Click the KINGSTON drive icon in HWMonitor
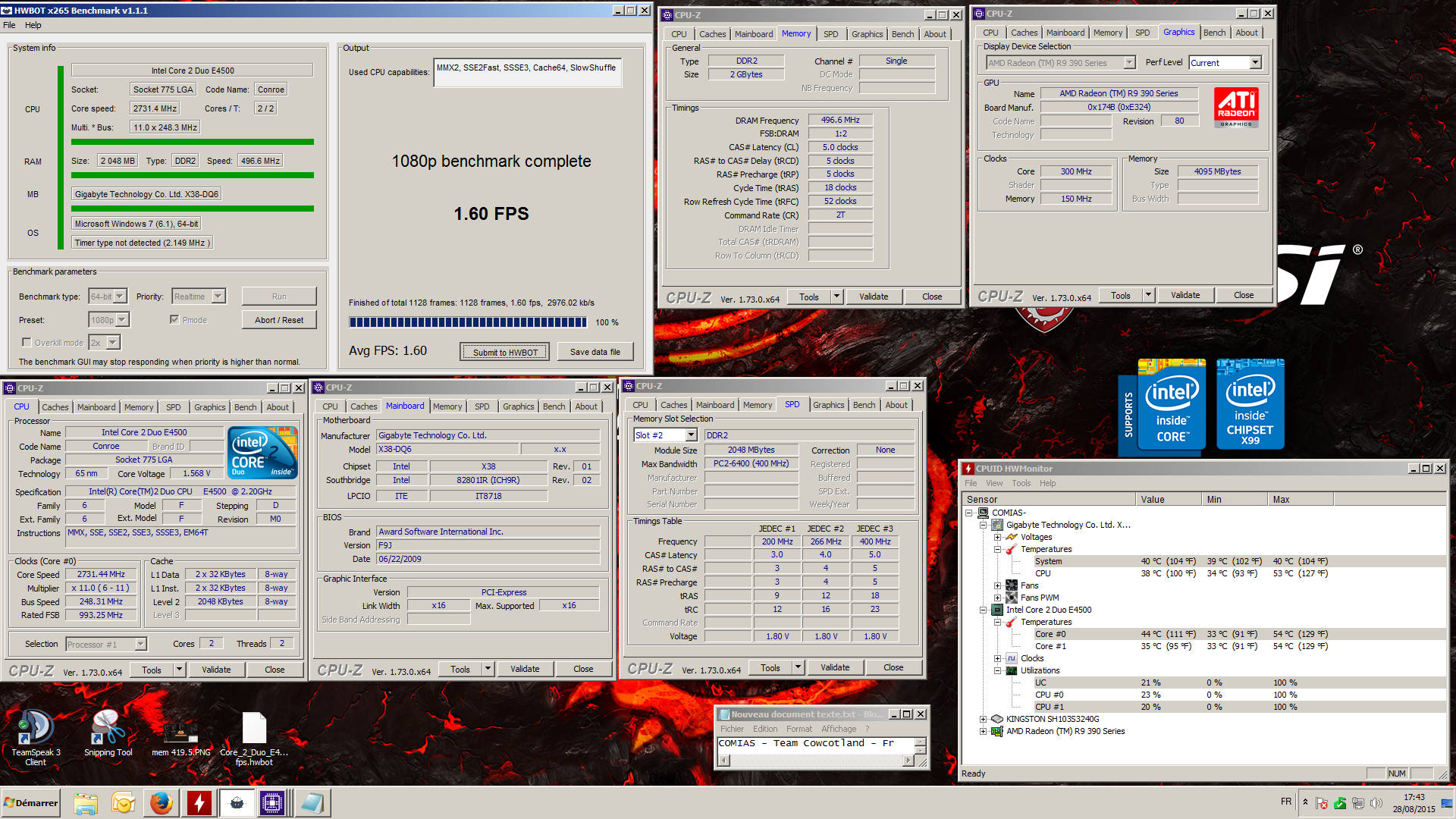The height and width of the screenshot is (819, 1456). click(997, 719)
